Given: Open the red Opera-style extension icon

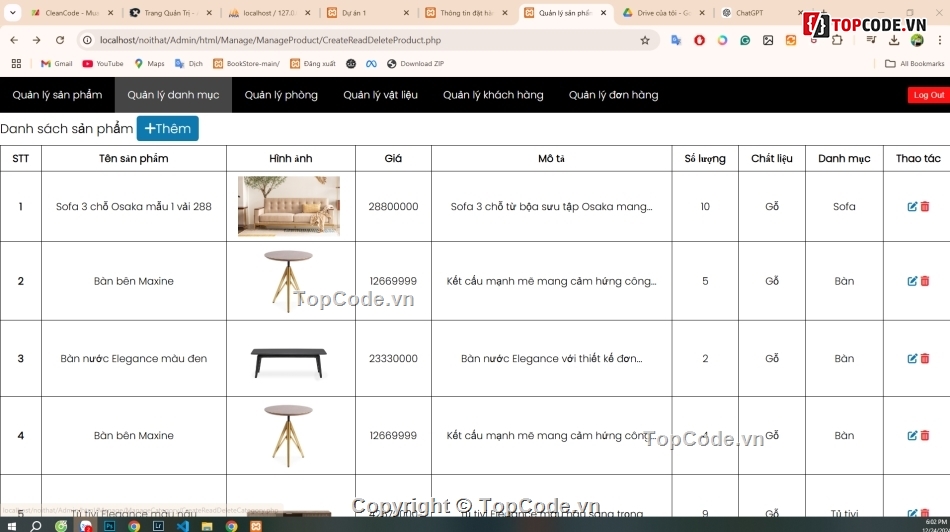Looking at the screenshot, I should pos(699,40).
